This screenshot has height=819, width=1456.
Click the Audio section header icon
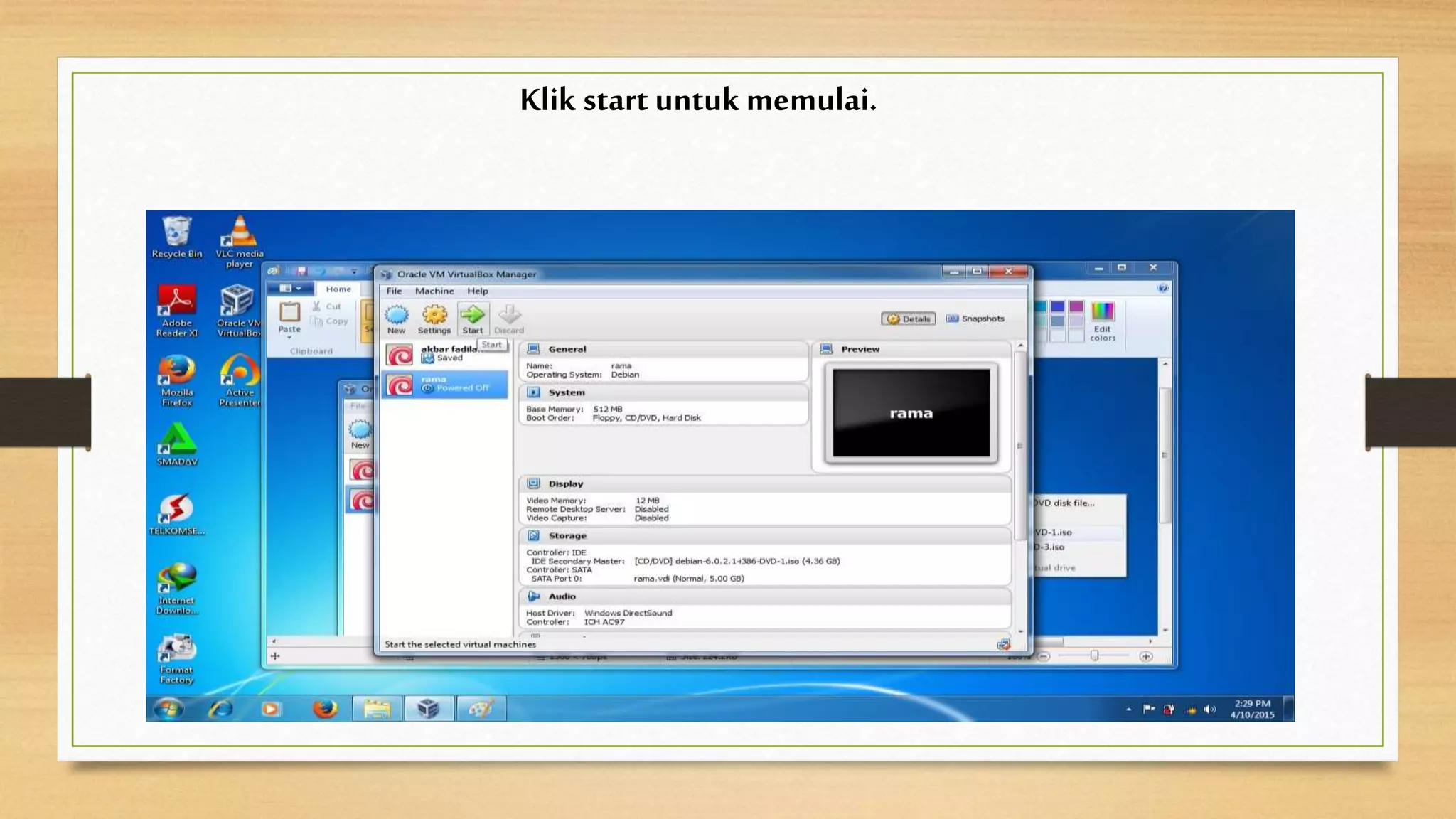coord(533,596)
